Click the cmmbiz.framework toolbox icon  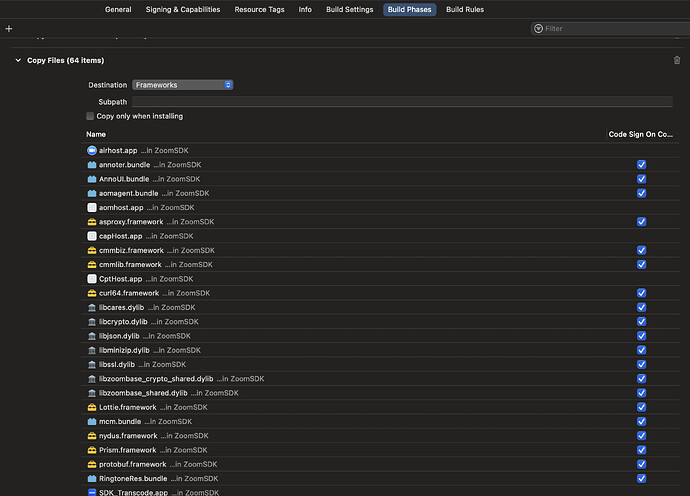click(x=92, y=250)
